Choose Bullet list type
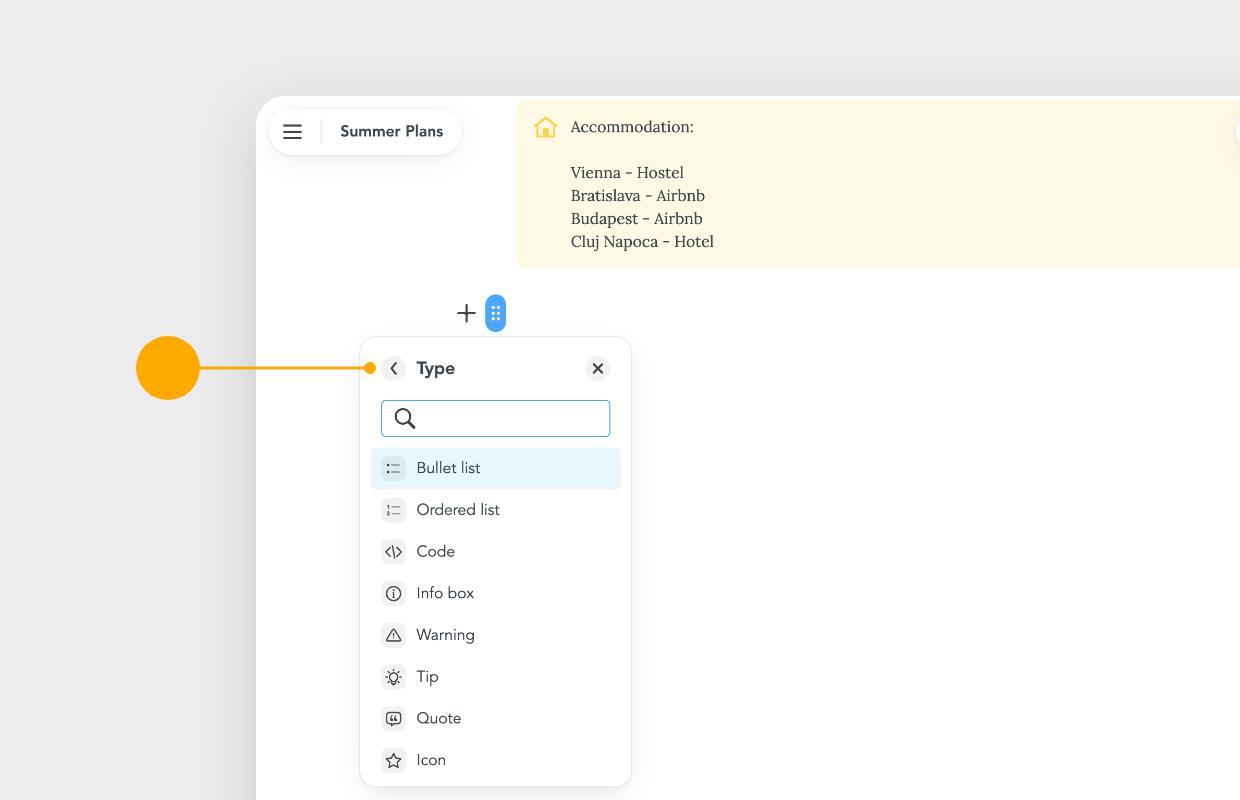Image resolution: width=1240 pixels, height=800 pixels. click(496, 468)
